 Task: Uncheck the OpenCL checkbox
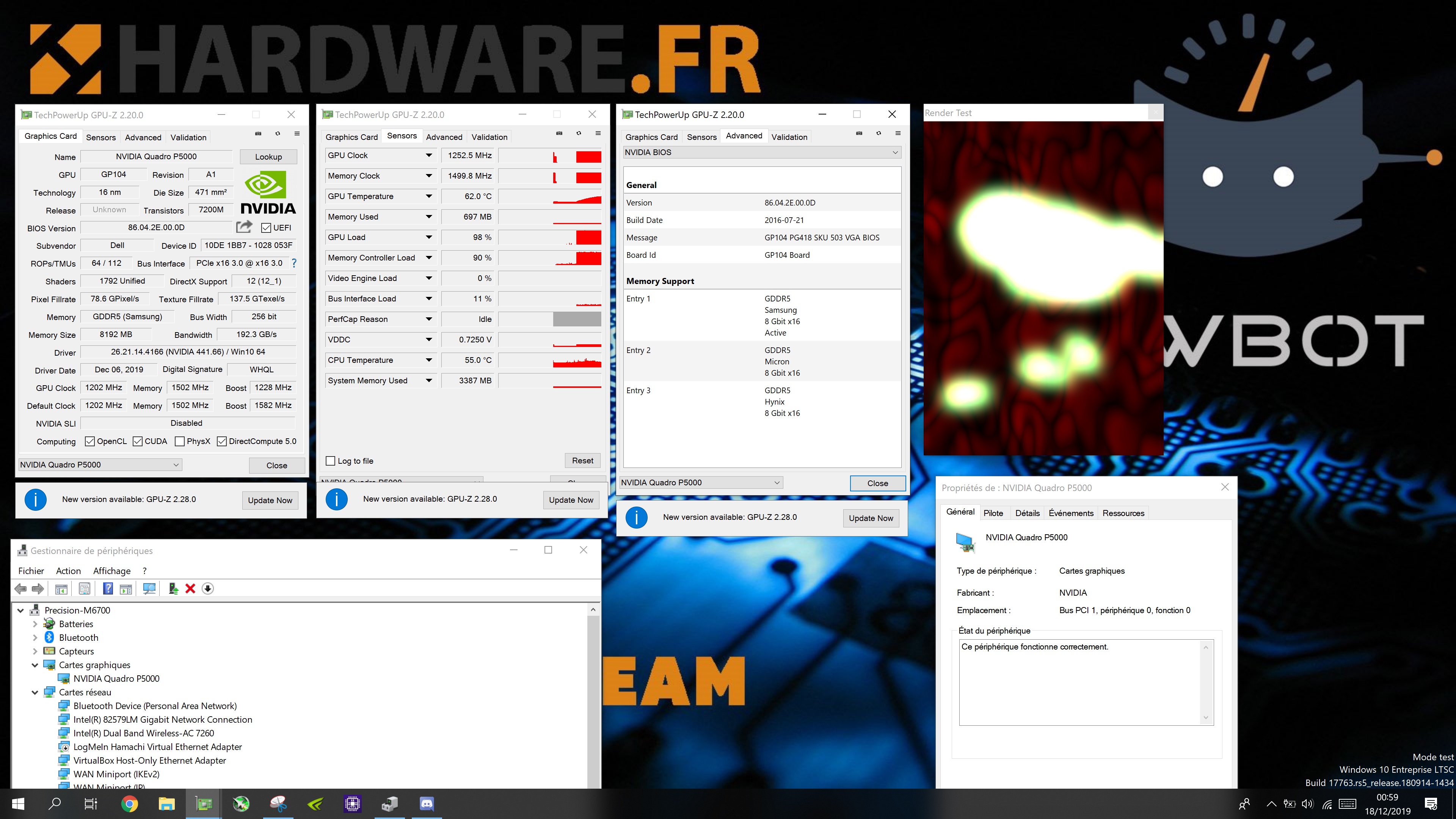pyautogui.click(x=90, y=441)
